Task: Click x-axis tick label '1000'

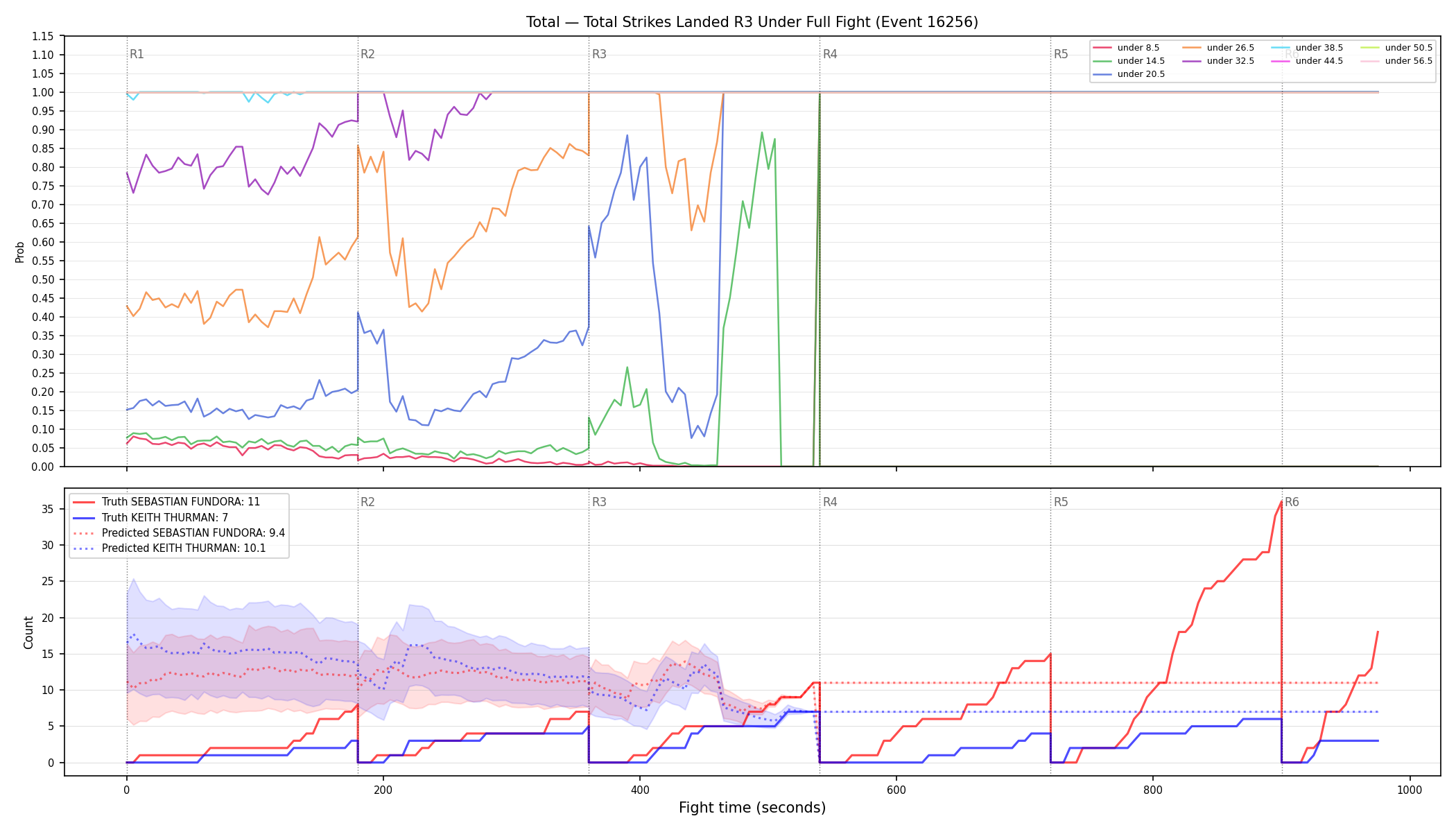Action: [x=1410, y=790]
